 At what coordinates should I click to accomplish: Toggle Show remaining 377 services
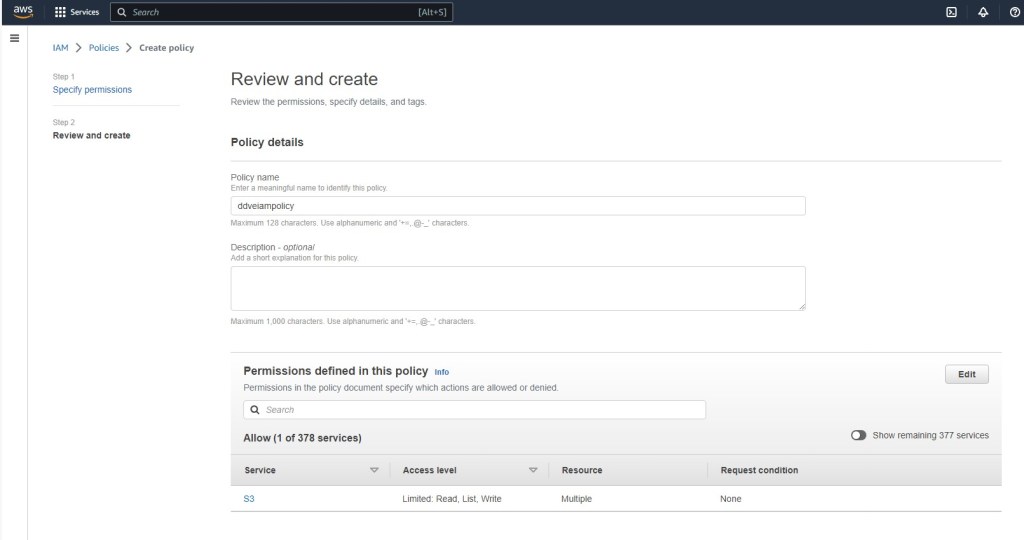pos(858,436)
